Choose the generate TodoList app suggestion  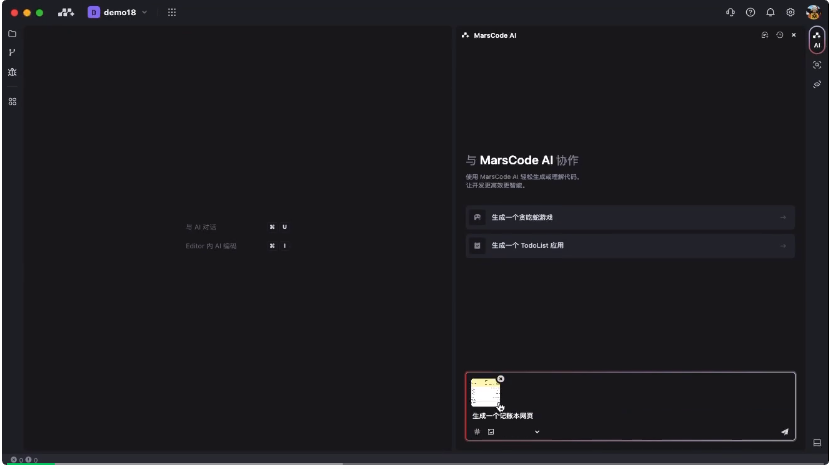coord(630,246)
